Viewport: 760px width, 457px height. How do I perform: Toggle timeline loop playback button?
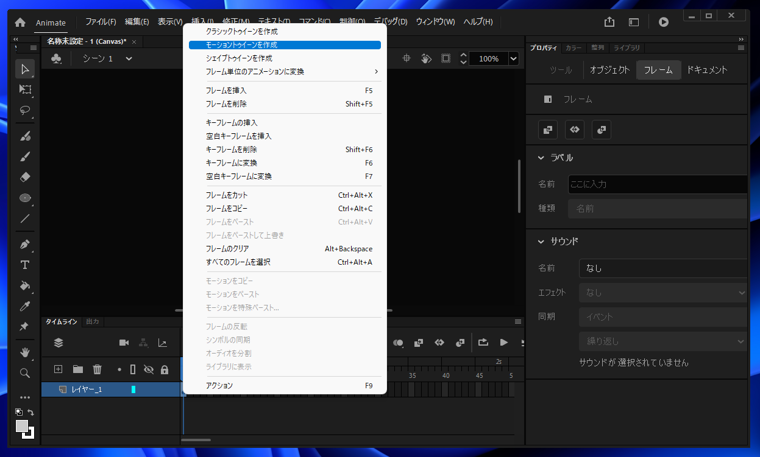(x=483, y=343)
